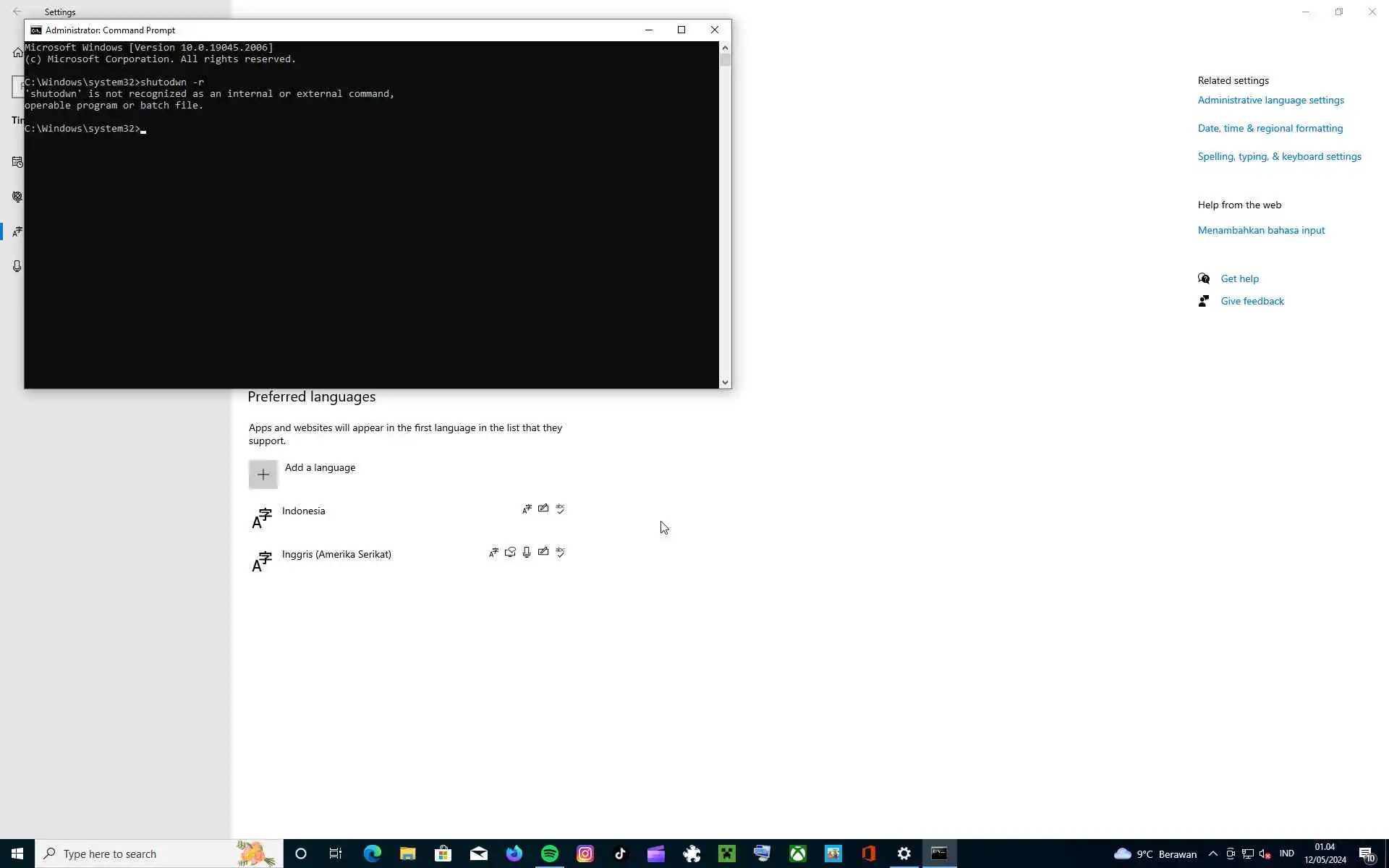Image resolution: width=1389 pixels, height=868 pixels.
Task: Click the muted volume tray icon
Action: pos(1265,854)
